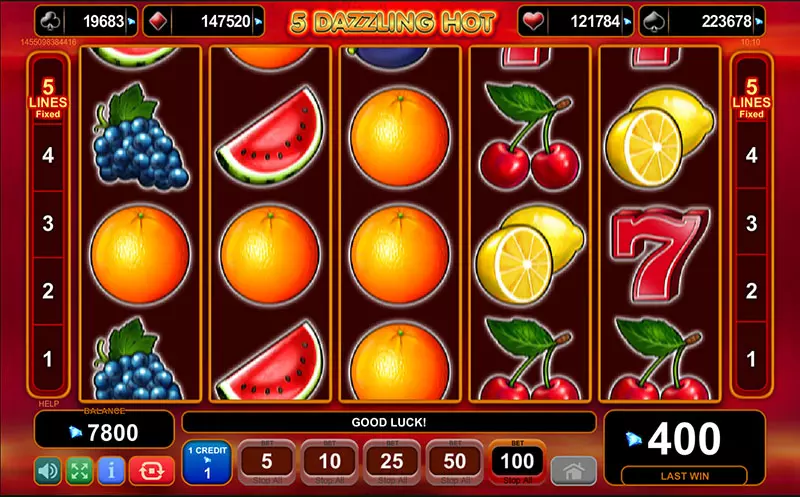Screen dimensions: 800x497
Task: Open the diamonds jackpot counter
Action: [204, 21]
